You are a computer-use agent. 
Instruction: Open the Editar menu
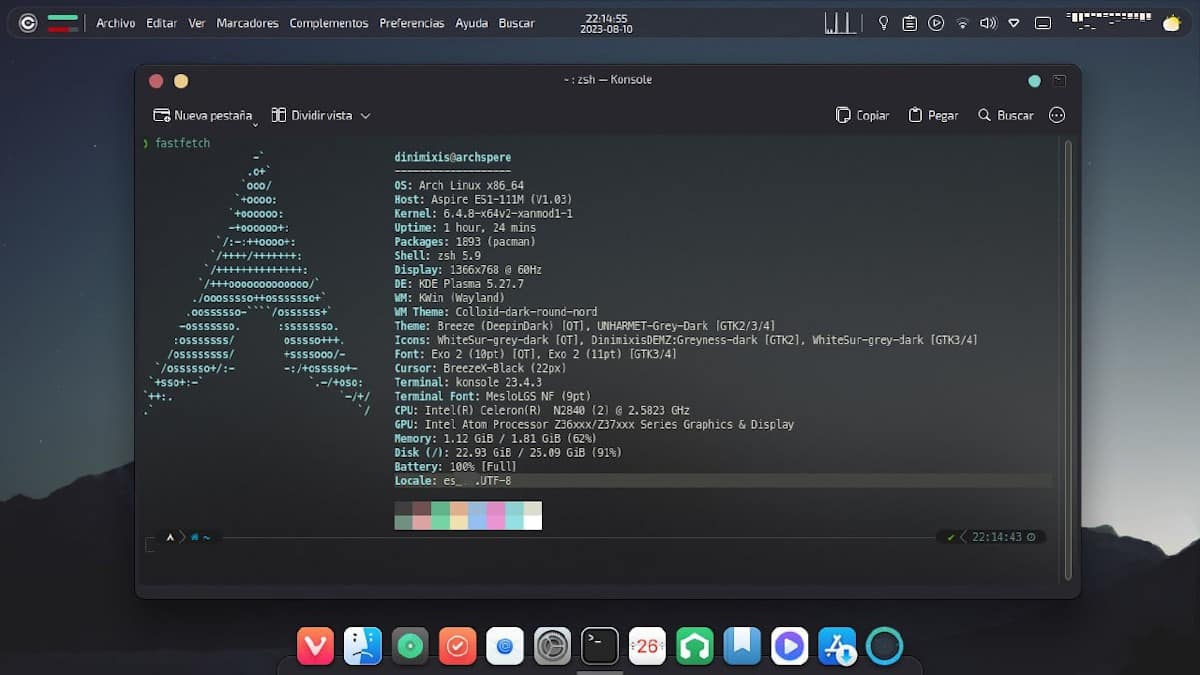coord(162,23)
